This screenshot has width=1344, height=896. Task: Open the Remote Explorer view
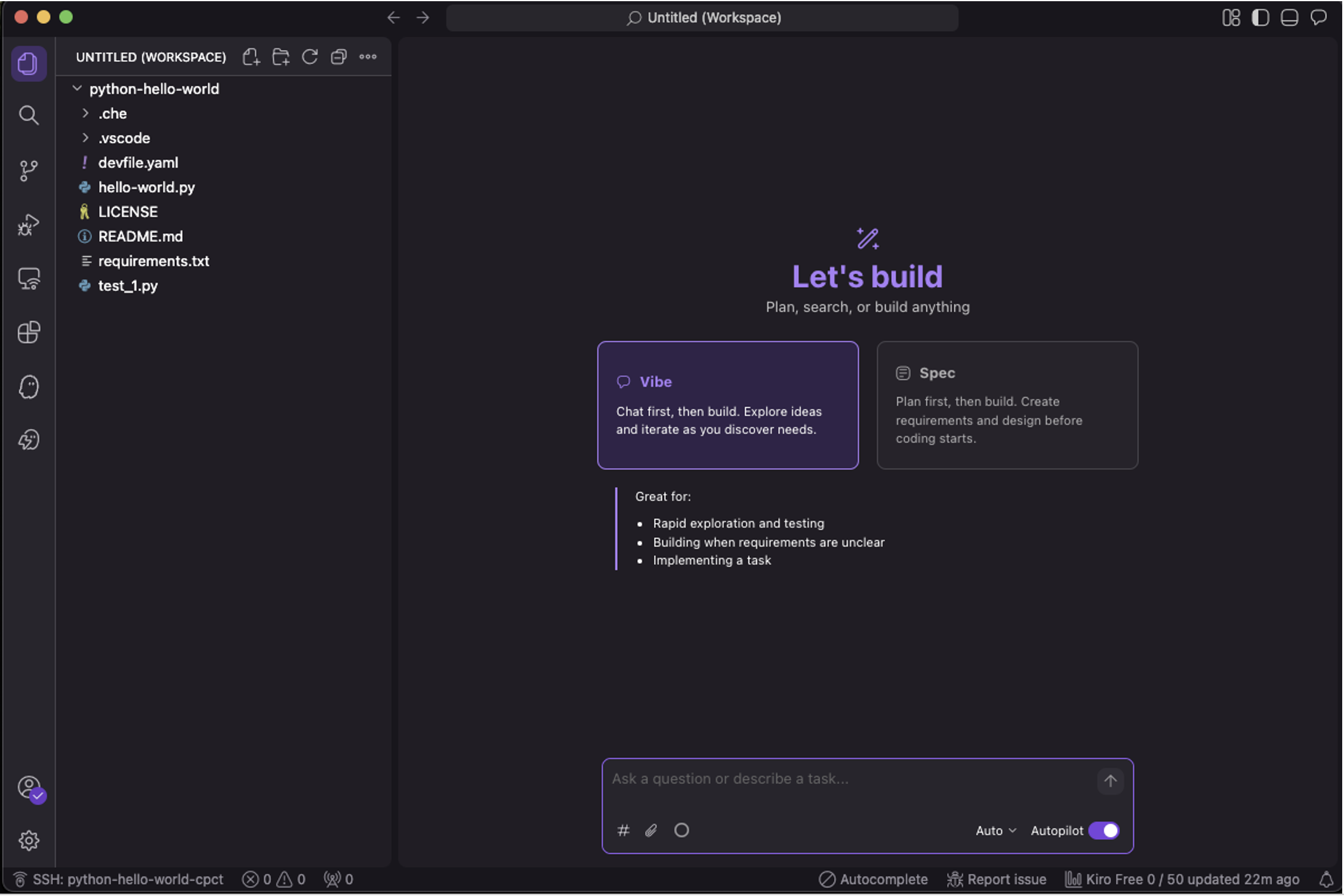28,279
